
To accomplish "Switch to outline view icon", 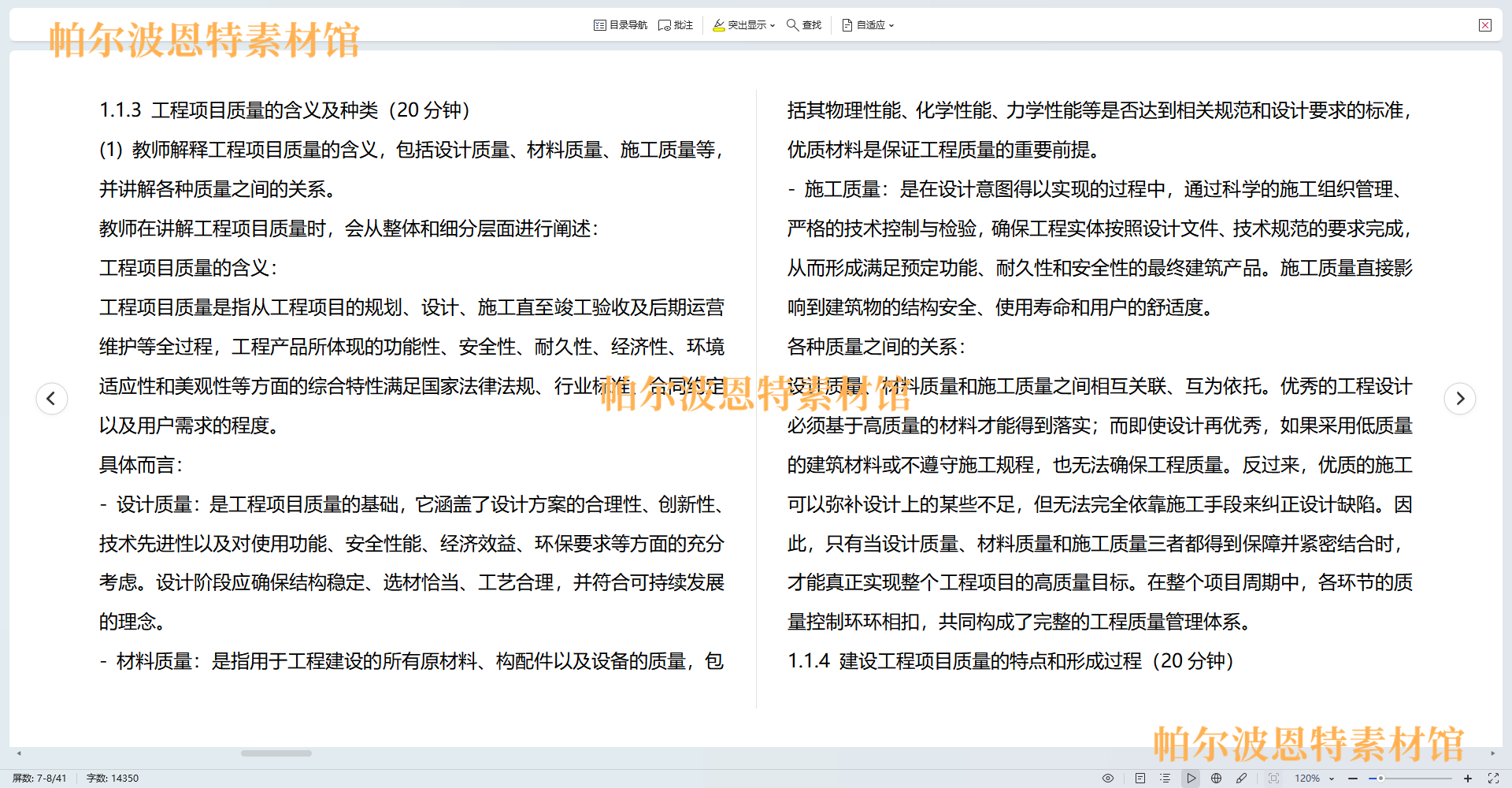I will click(x=1165, y=778).
